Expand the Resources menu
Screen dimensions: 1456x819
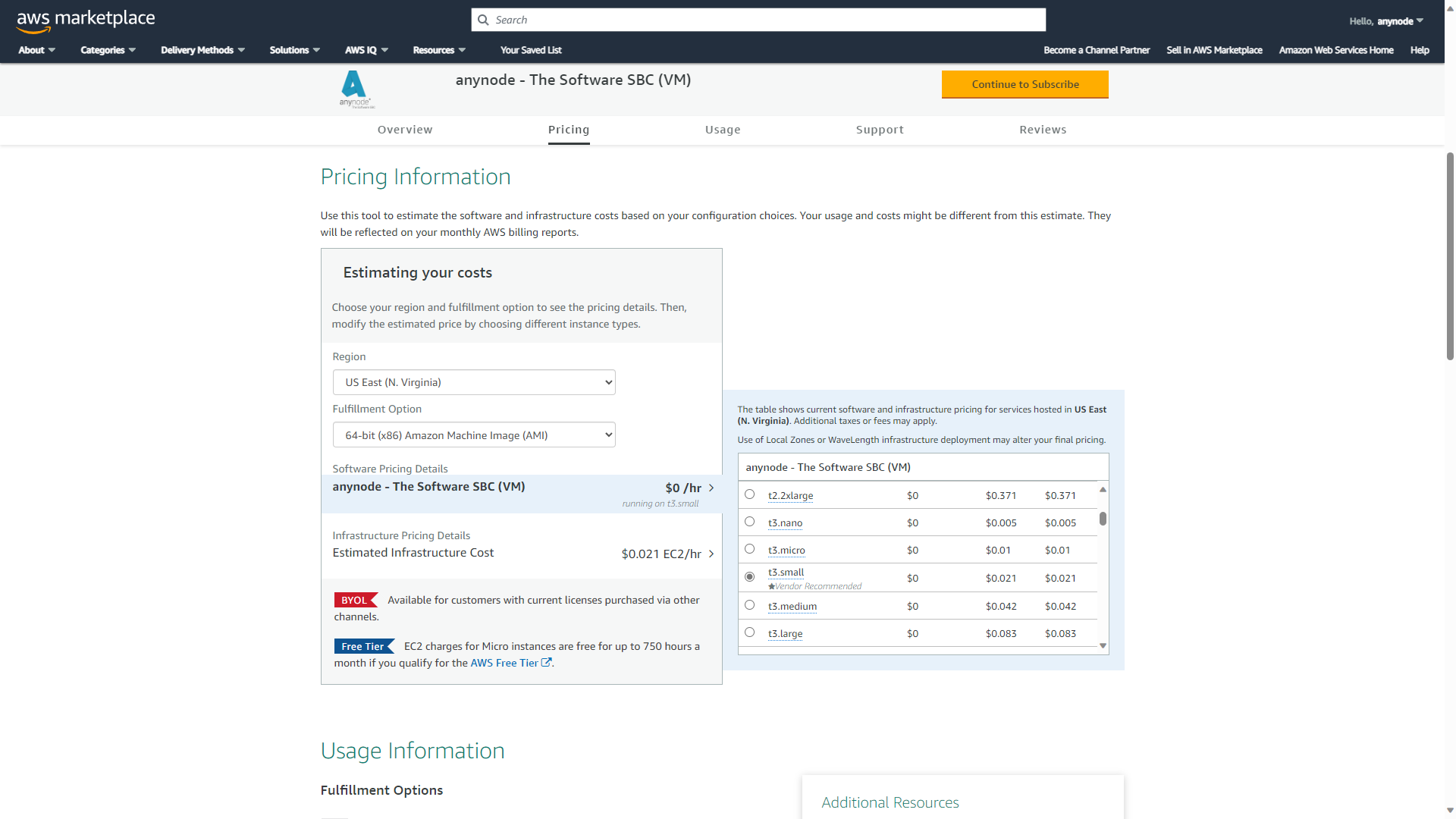click(439, 50)
